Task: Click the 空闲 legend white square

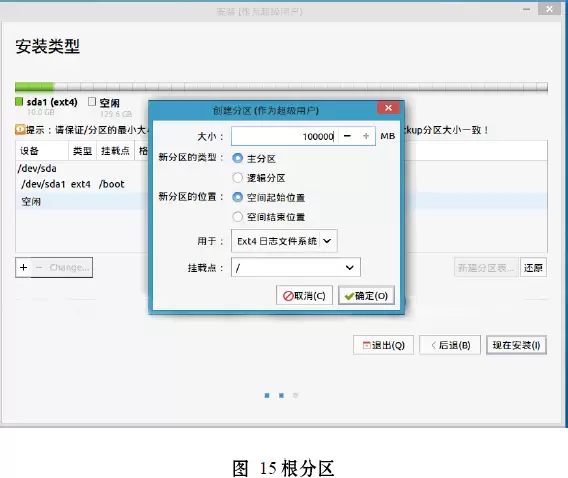Action: (92, 102)
